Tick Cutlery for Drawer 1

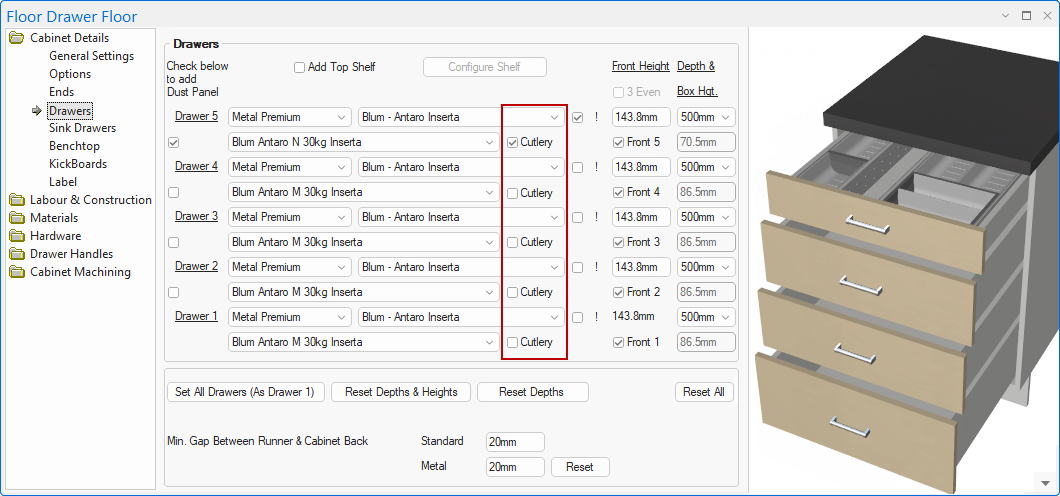point(512,343)
